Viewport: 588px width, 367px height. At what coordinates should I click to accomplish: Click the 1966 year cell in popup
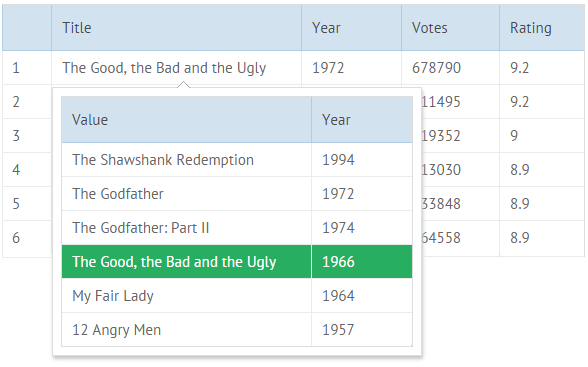click(x=362, y=262)
